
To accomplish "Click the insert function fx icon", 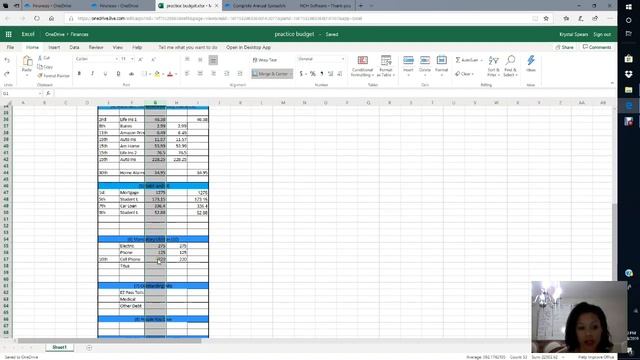I will pos(48,93).
